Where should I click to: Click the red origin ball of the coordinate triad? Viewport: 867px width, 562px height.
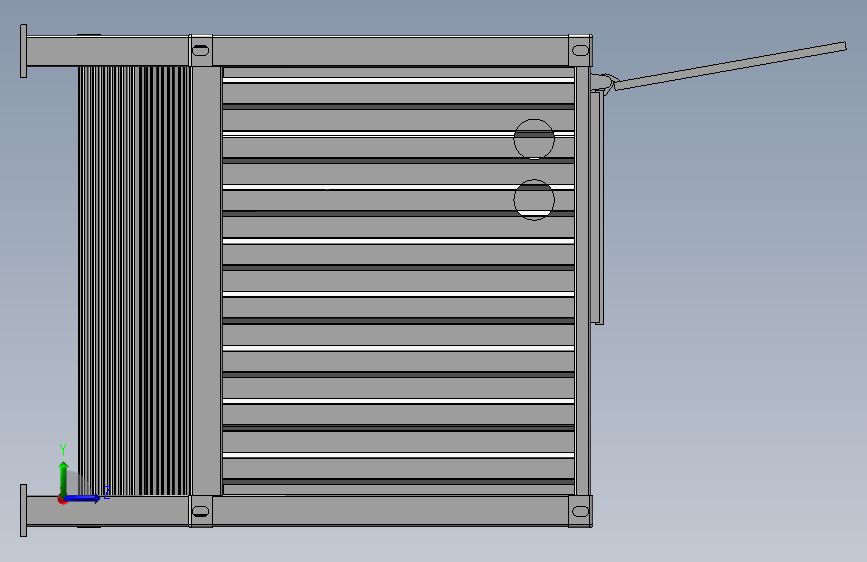[62, 499]
